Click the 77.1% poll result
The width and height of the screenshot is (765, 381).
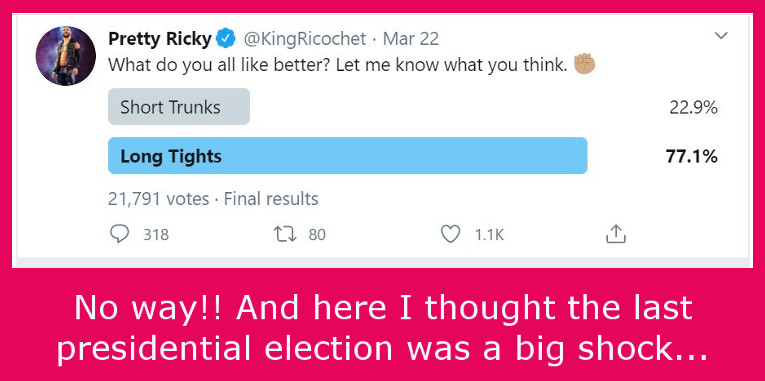(x=691, y=157)
